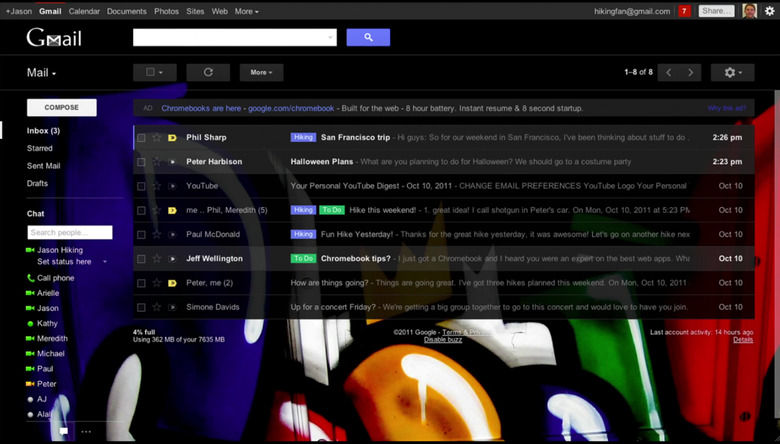Select the Phil Sharp message checkbox
Image resolution: width=780 pixels, height=444 pixels.
(x=141, y=138)
